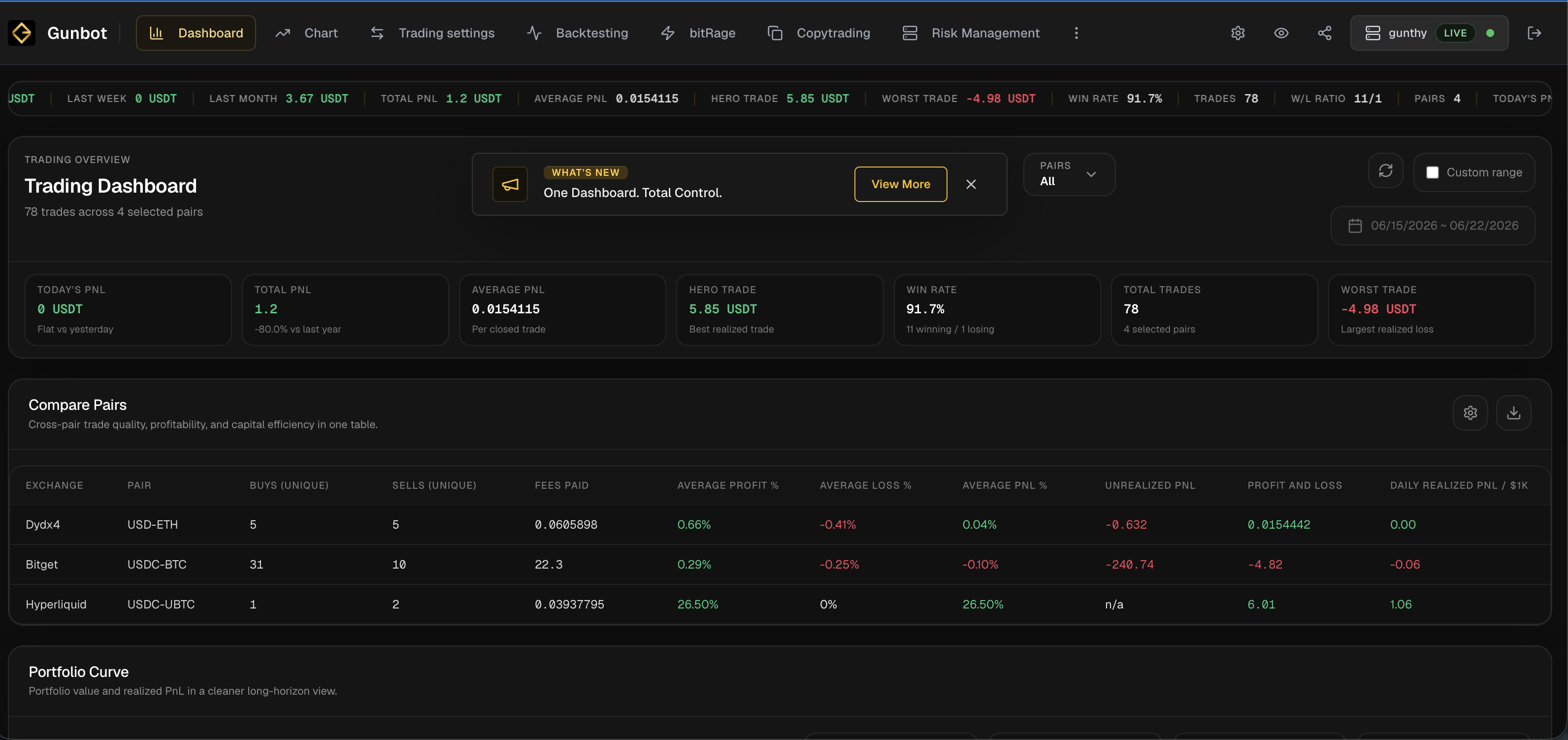Click the Portfolio Curve heading
This screenshot has width=1568, height=740.
point(78,672)
